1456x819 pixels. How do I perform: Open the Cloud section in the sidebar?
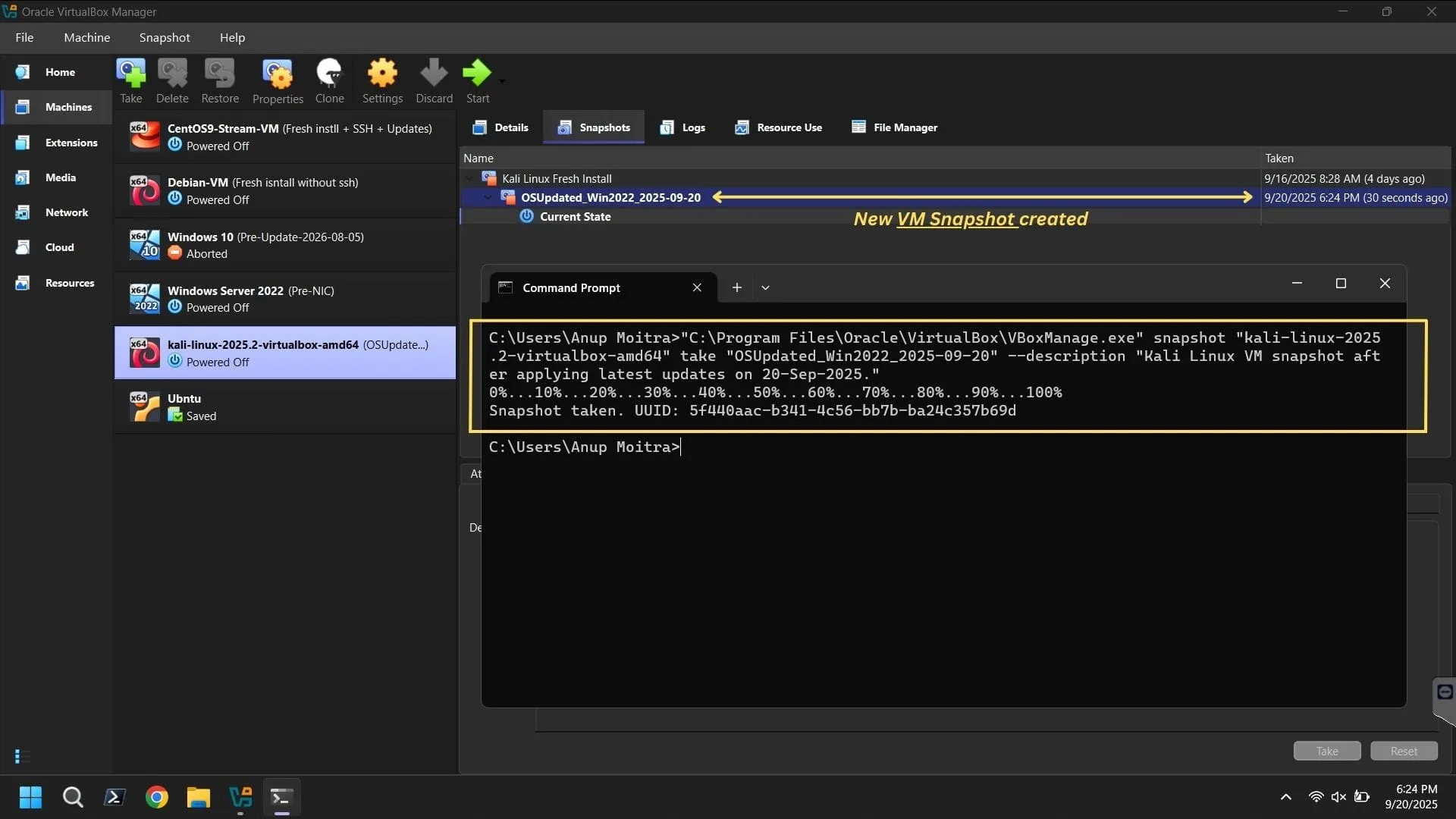tap(58, 246)
